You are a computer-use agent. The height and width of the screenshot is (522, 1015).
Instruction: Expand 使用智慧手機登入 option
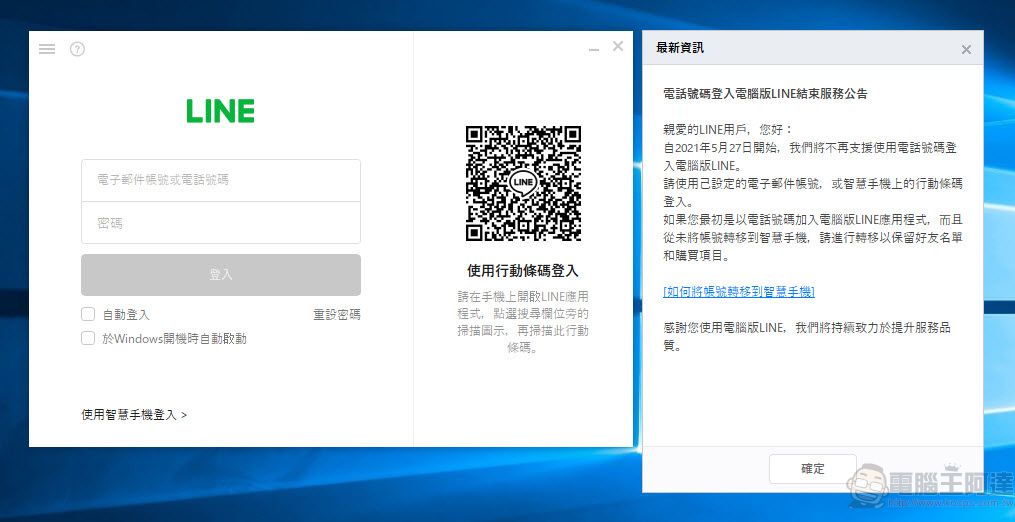tap(134, 414)
